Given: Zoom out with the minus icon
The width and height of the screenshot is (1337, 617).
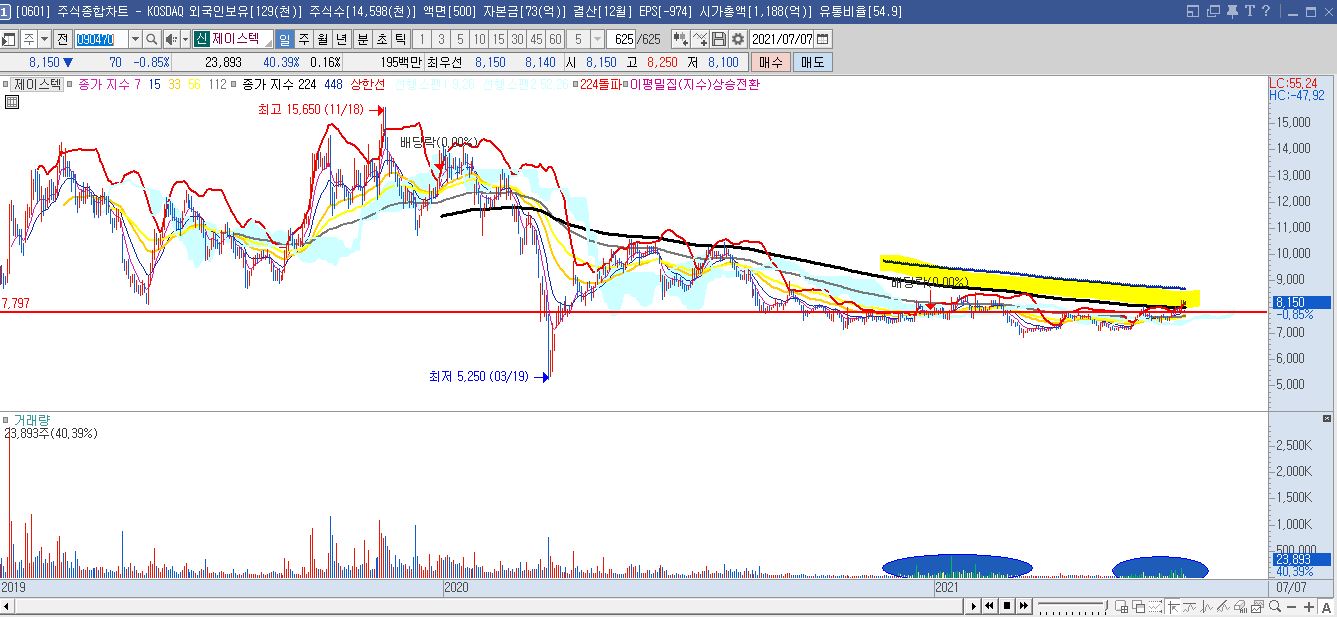Looking at the screenshot, I should point(1291,606).
